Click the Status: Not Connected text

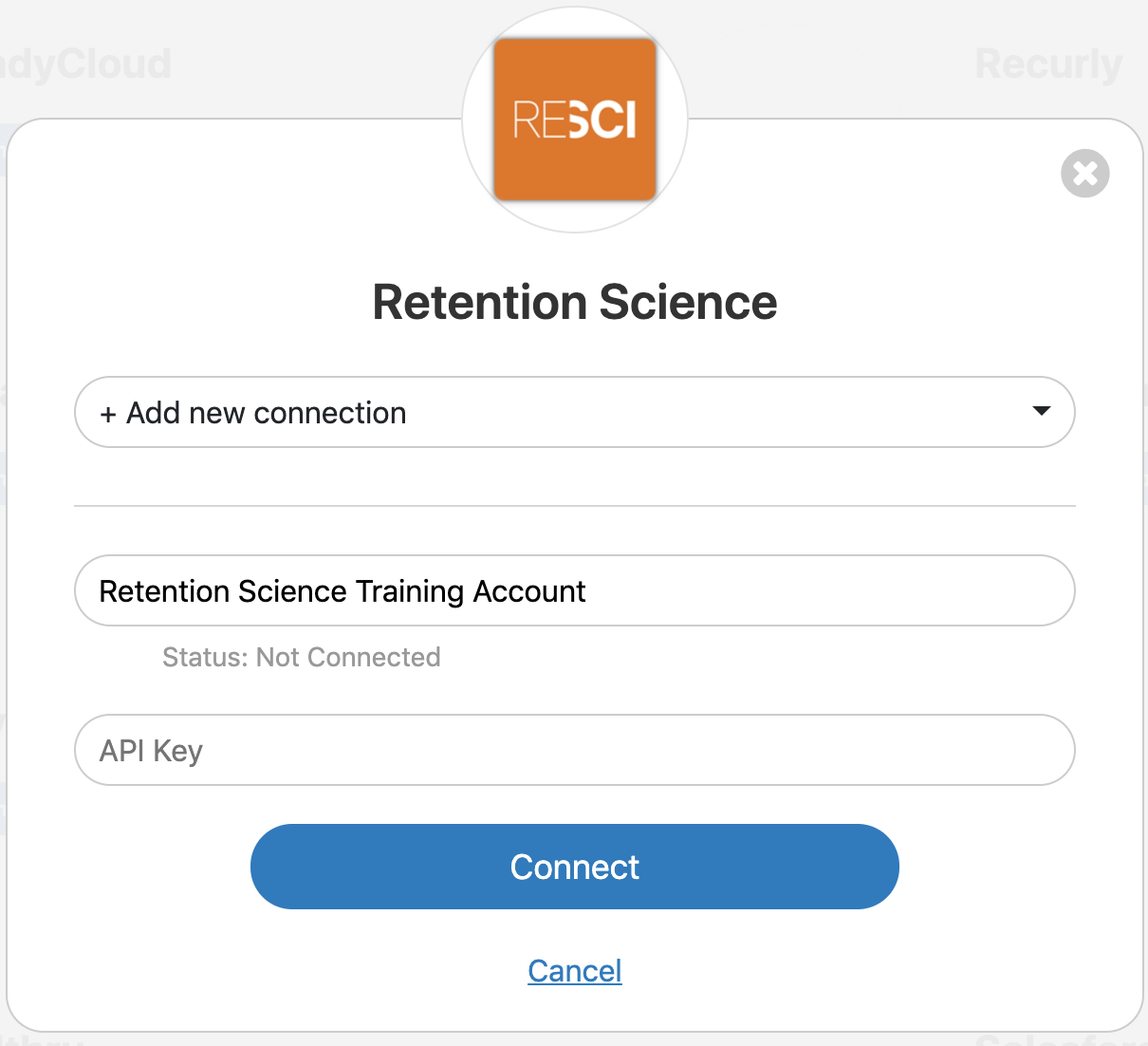(x=301, y=657)
